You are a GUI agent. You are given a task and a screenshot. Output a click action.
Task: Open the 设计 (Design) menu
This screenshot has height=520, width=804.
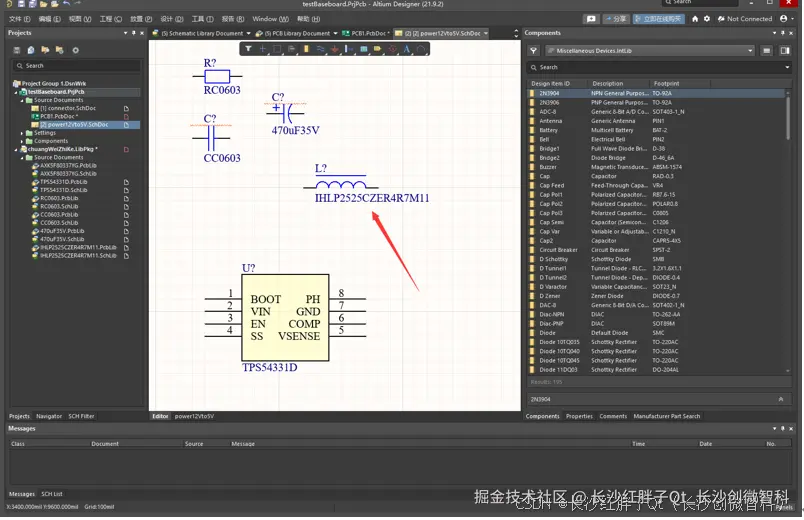pyautogui.click(x=171, y=19)
